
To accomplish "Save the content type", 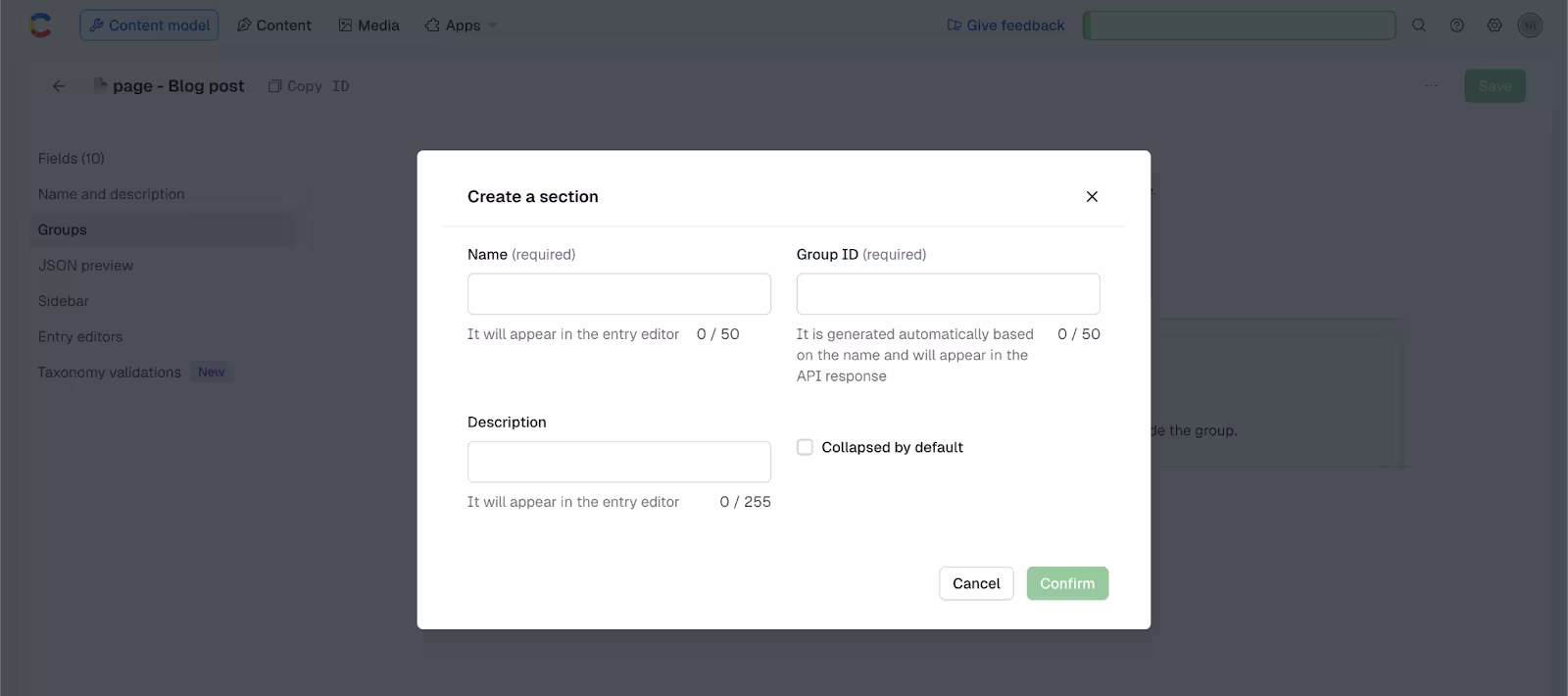I will (1494, 86).
